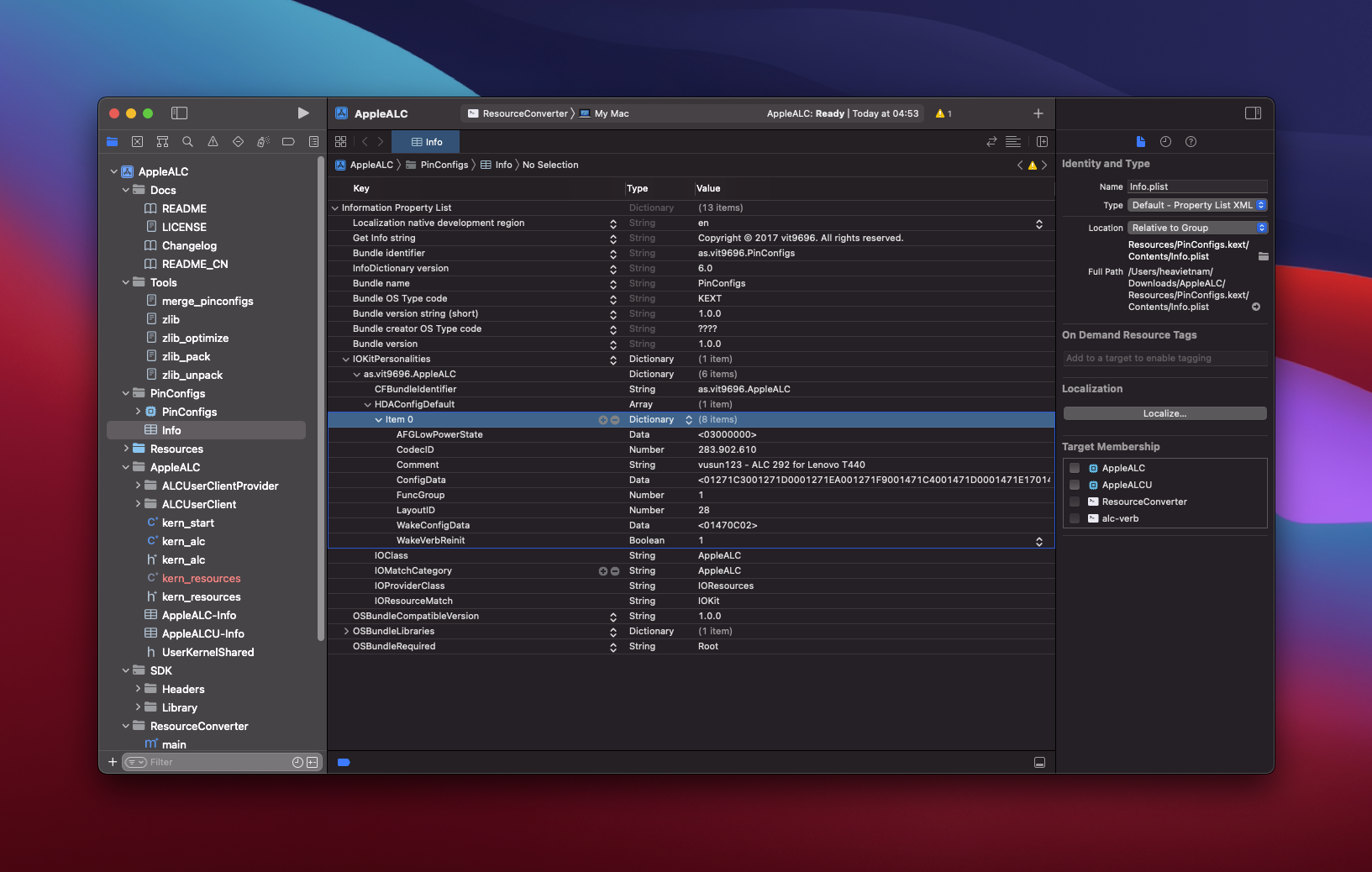
Task: Jump to next issue arrow
Action: click(x=1044, y=165)
